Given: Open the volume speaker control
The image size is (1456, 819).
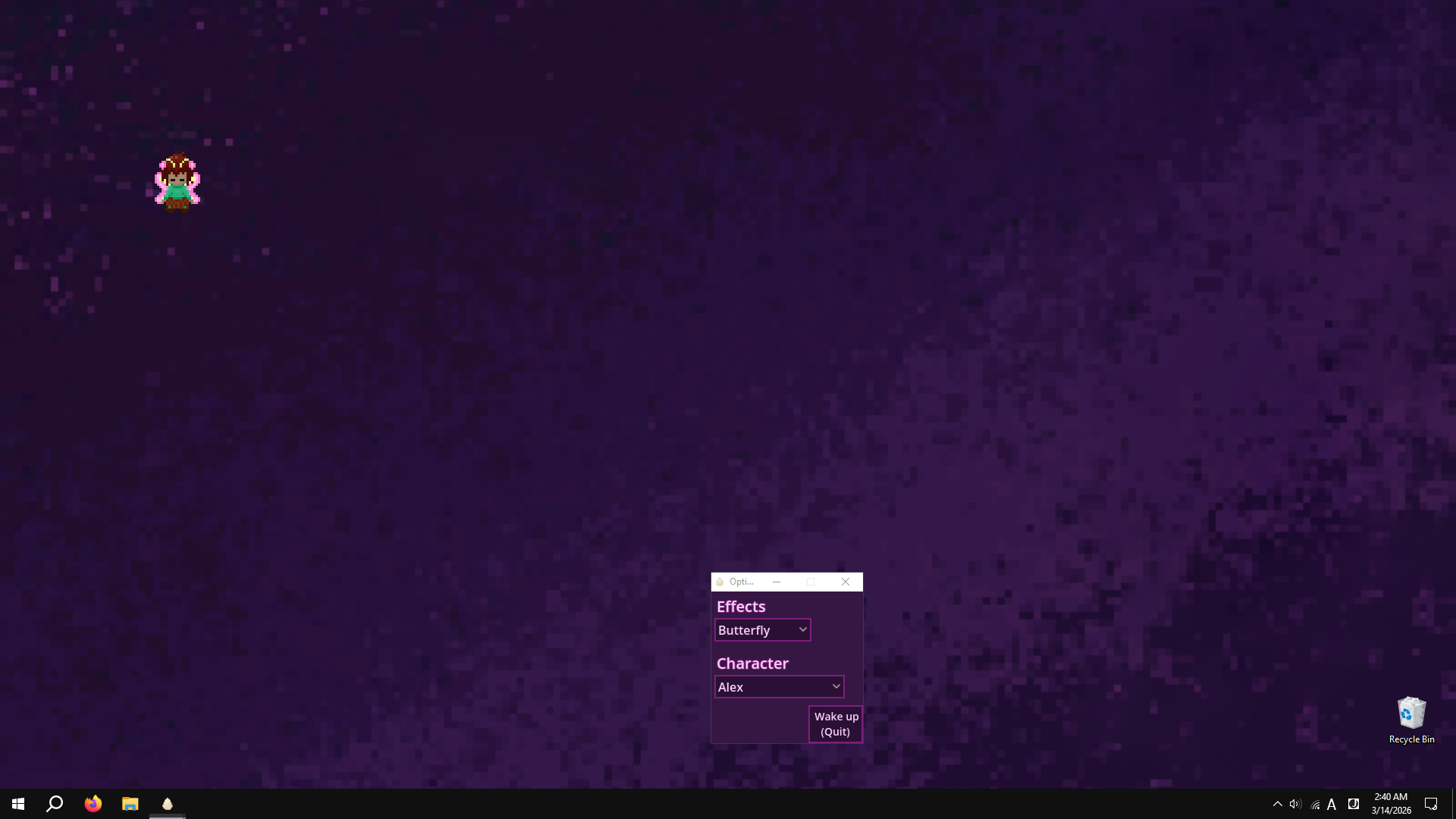Looking at the screenshot, I should 1295,804.
